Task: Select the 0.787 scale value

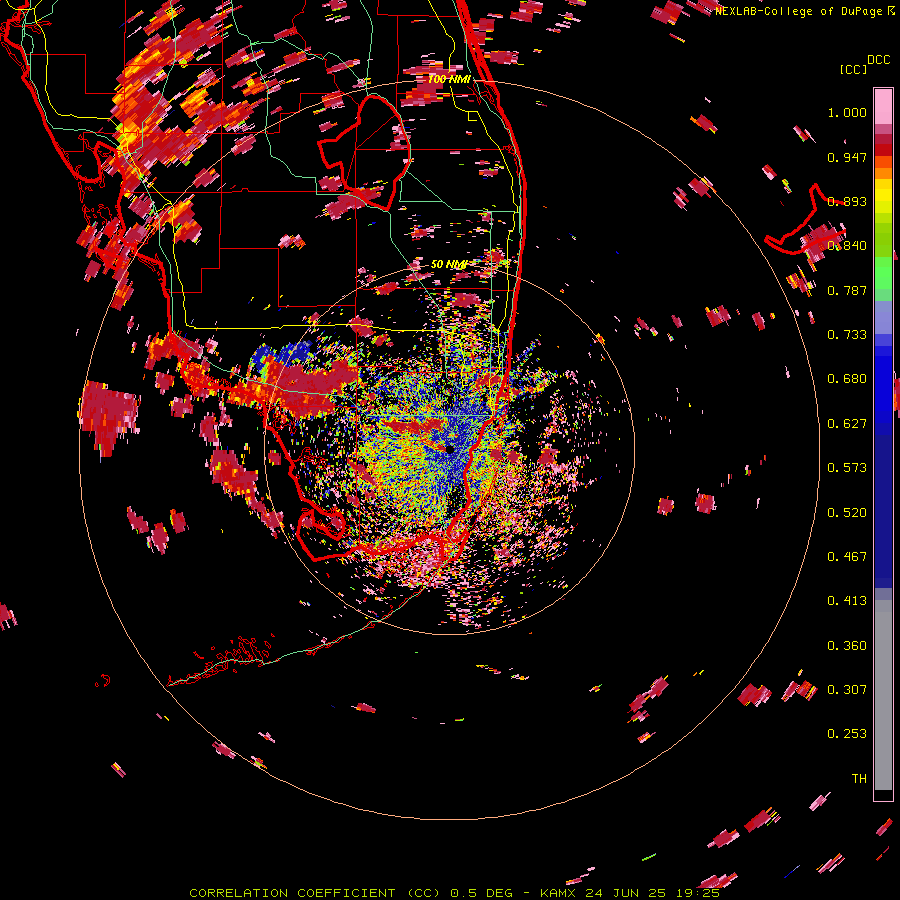Action: point(847,290)
